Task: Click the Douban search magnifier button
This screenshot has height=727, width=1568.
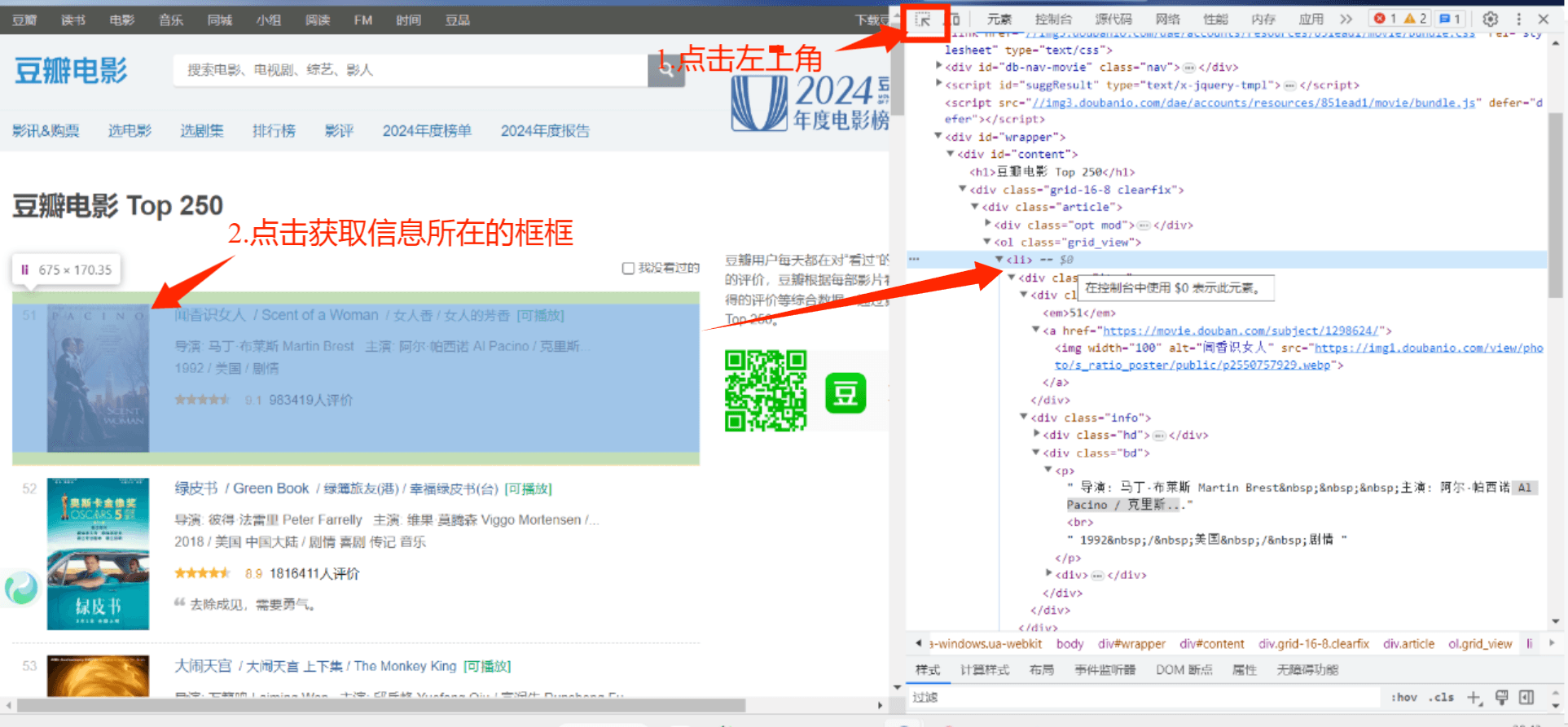Action: 666,70
